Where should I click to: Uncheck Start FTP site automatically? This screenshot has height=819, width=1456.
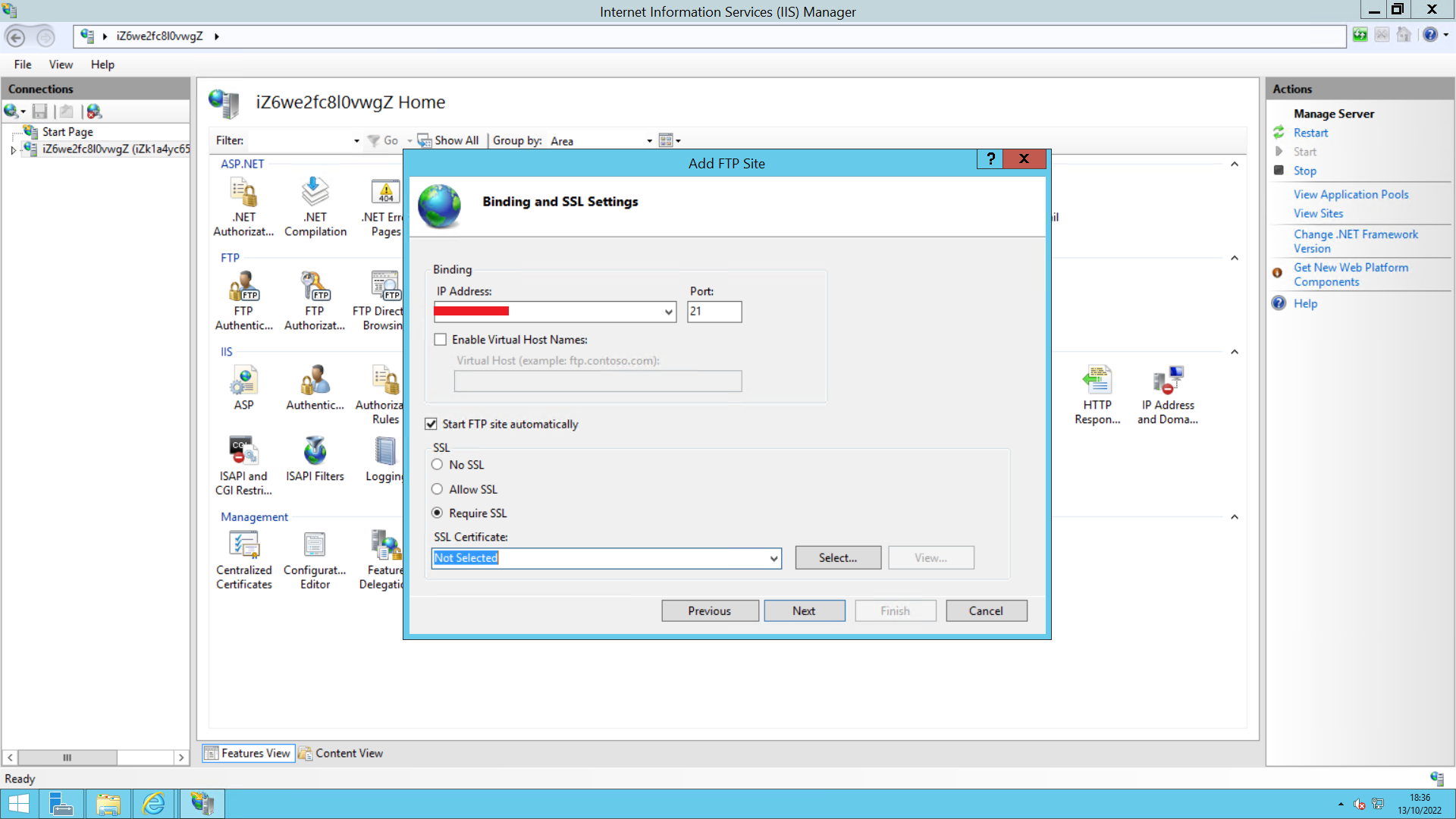click(x=431, y=424)
